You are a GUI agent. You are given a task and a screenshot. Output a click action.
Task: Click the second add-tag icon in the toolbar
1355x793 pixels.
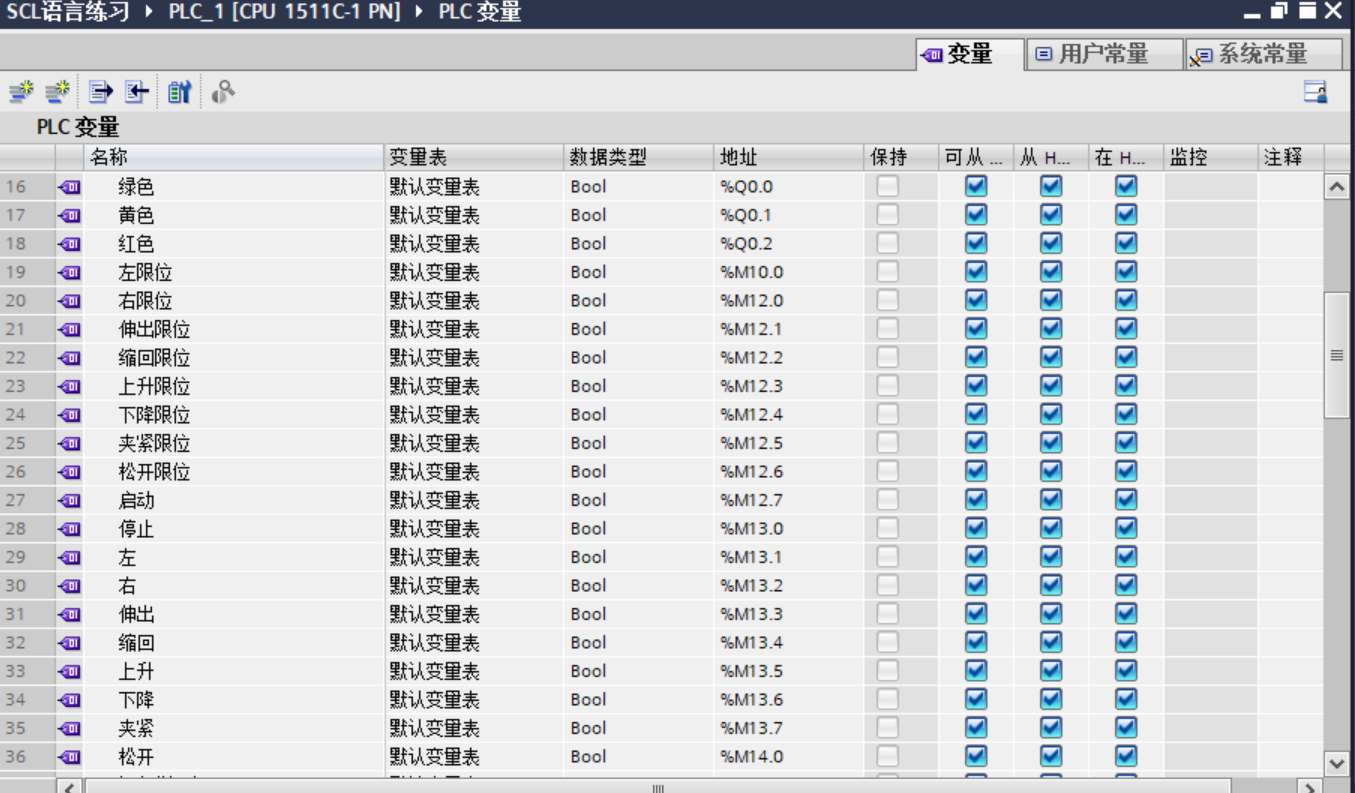tap(57, 92)
